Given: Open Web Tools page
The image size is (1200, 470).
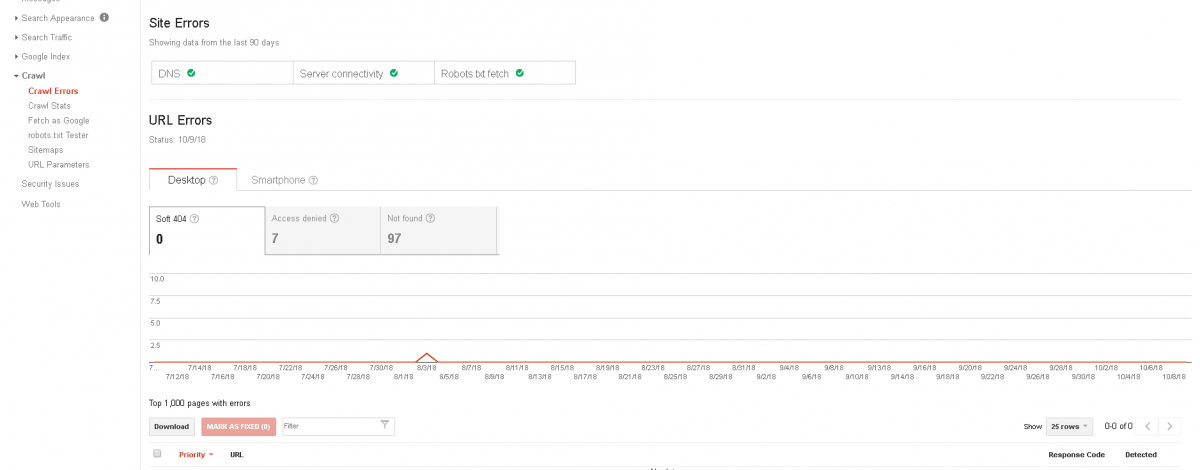Looking at the screenshot, I should click(x=41, y=204).
